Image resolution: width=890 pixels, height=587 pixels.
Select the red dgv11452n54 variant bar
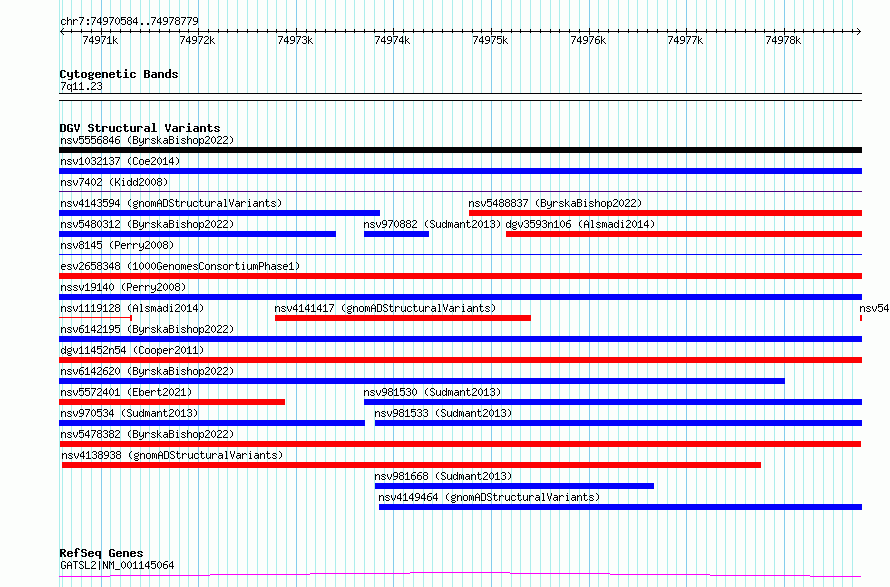click(x=460, y=360)
